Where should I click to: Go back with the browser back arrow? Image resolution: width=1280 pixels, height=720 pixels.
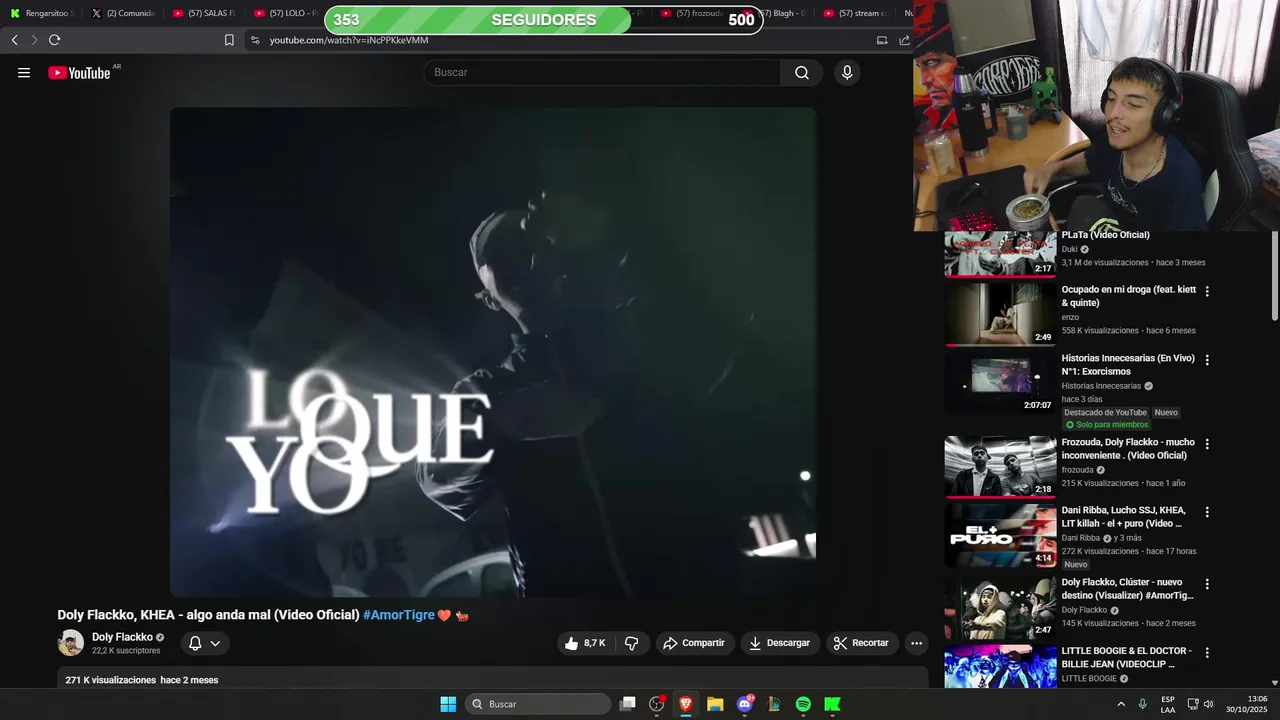(x=14, y=40)
